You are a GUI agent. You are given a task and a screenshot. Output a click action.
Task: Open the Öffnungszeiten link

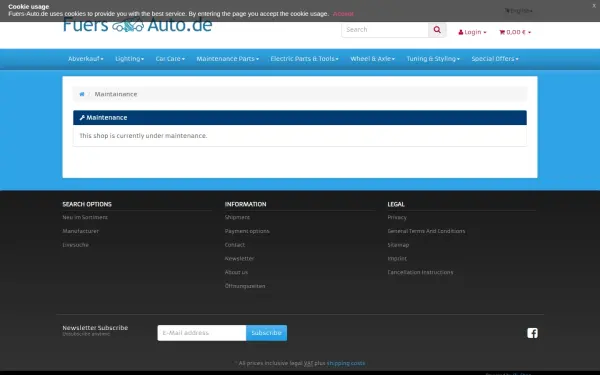click(x=245, y=286)
